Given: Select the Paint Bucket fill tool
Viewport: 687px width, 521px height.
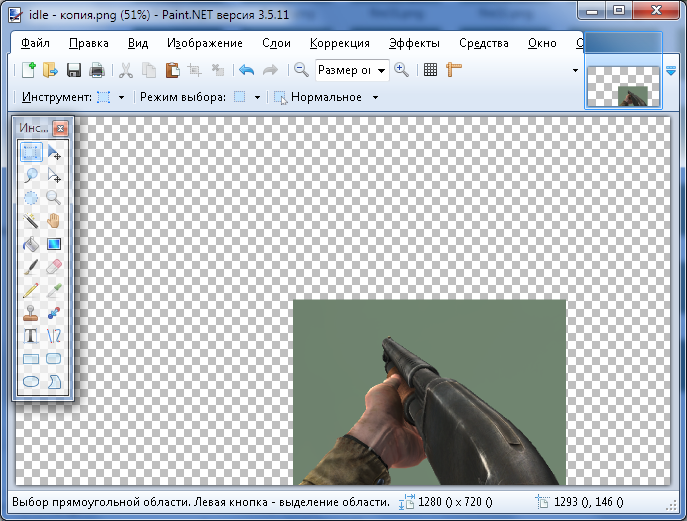Looking at the screenshot, I should 32,244.
